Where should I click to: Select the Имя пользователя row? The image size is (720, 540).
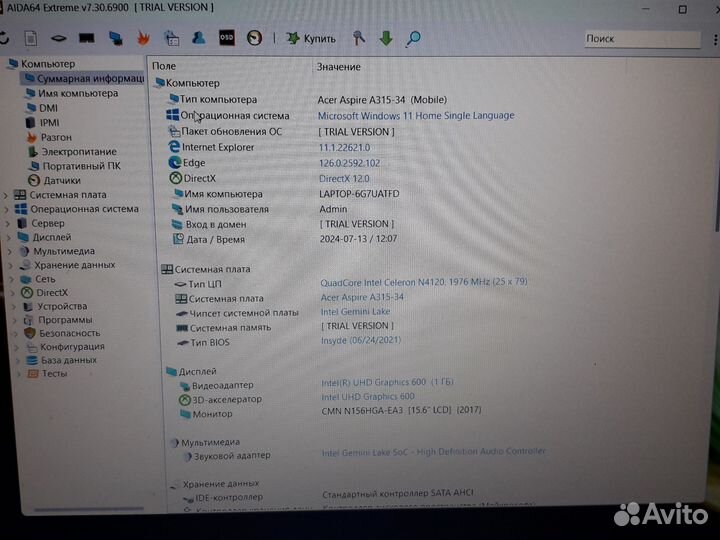(260, 209)
